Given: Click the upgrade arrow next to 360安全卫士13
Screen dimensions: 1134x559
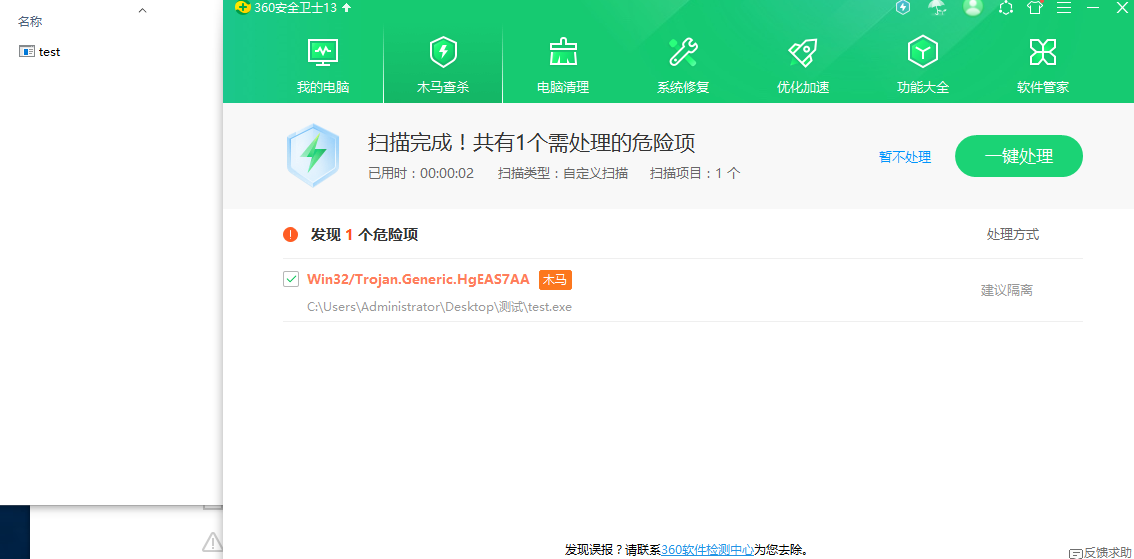Looking at the screenshot, I should [346, 7].
